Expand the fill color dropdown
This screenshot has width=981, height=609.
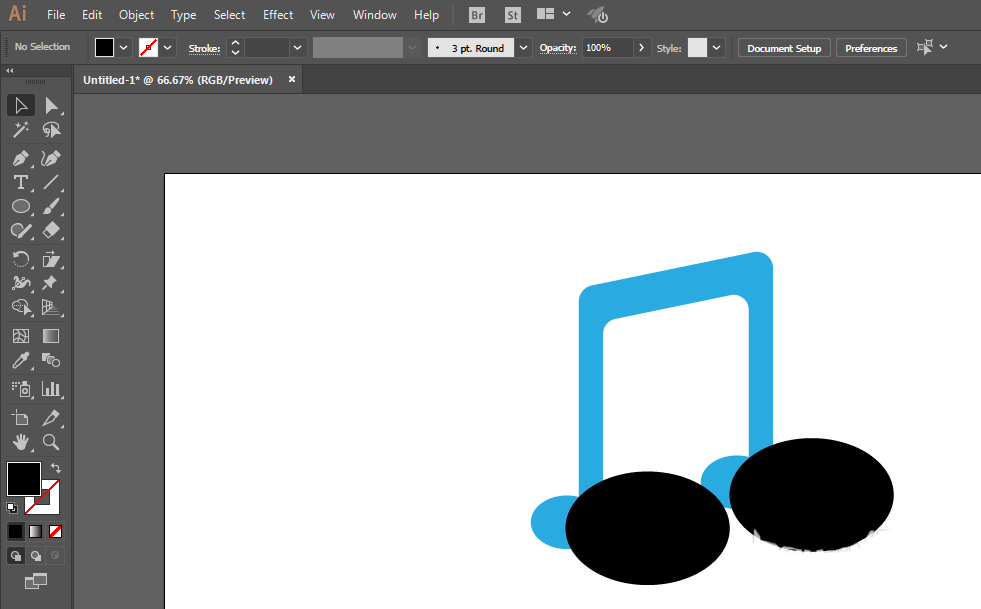pos(124,47)
